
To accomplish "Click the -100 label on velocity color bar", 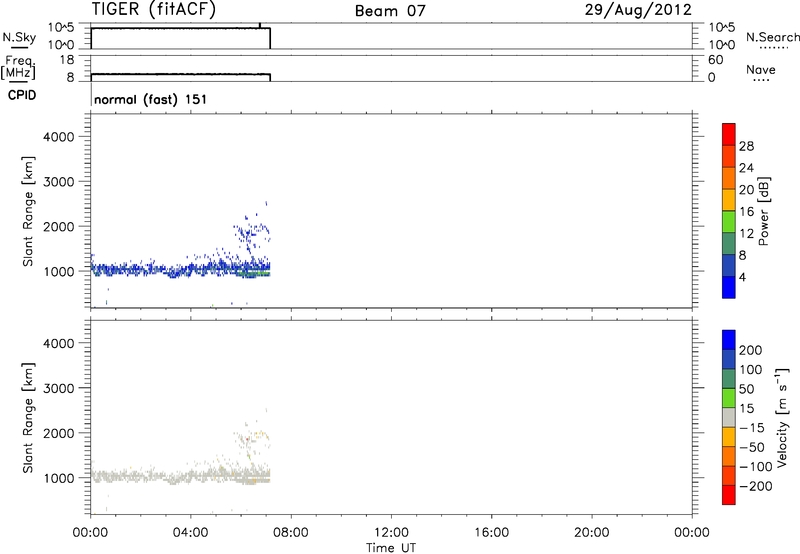I will [756, 466].
